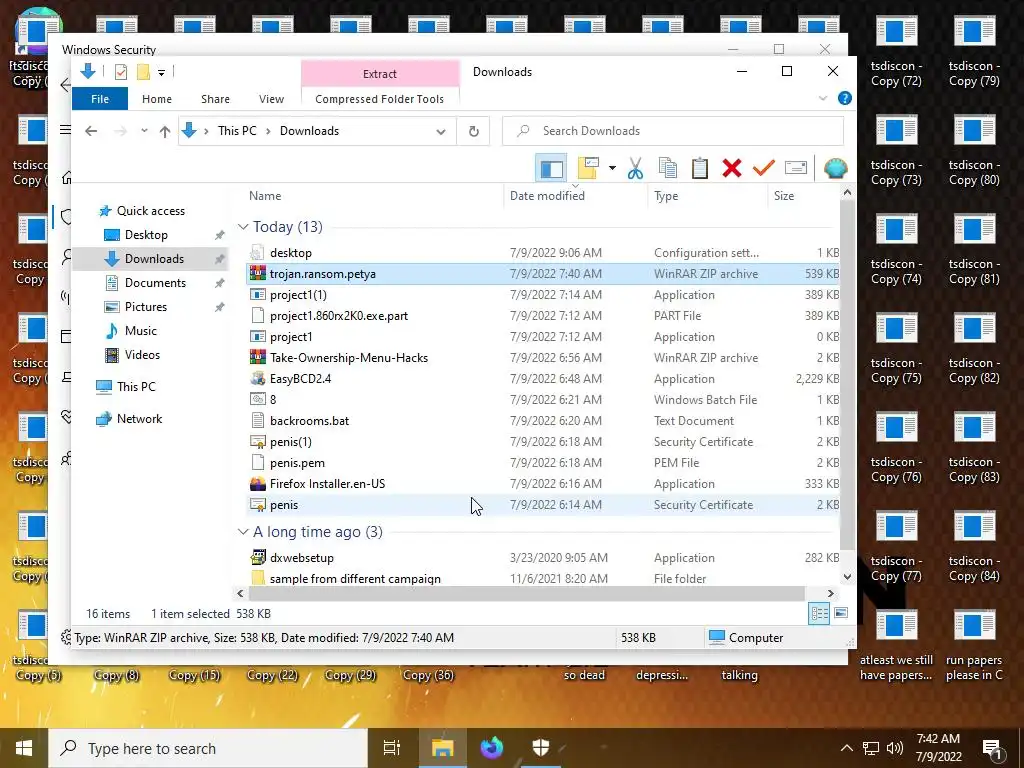The image size is (1024, 768).
Task: Click the Rename toolbar icon
Action: tap(795, 168)
